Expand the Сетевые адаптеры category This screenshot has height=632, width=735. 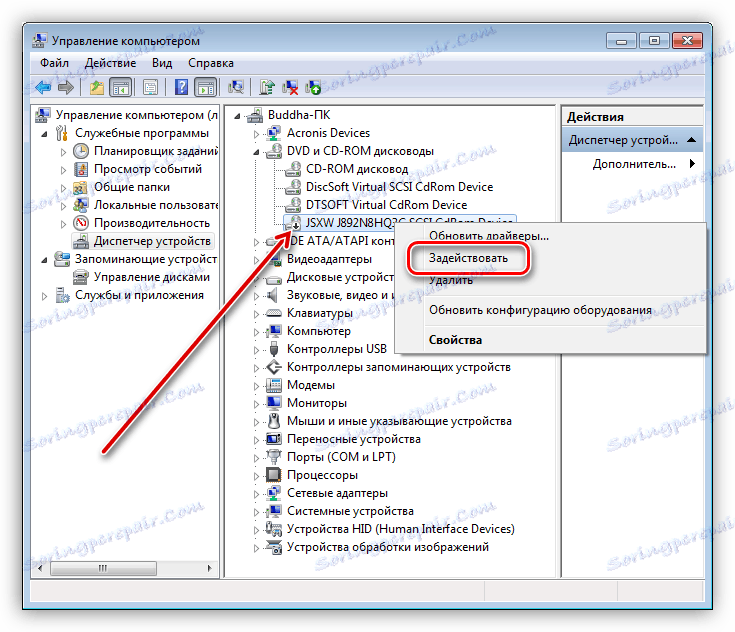tap(256, 494)
